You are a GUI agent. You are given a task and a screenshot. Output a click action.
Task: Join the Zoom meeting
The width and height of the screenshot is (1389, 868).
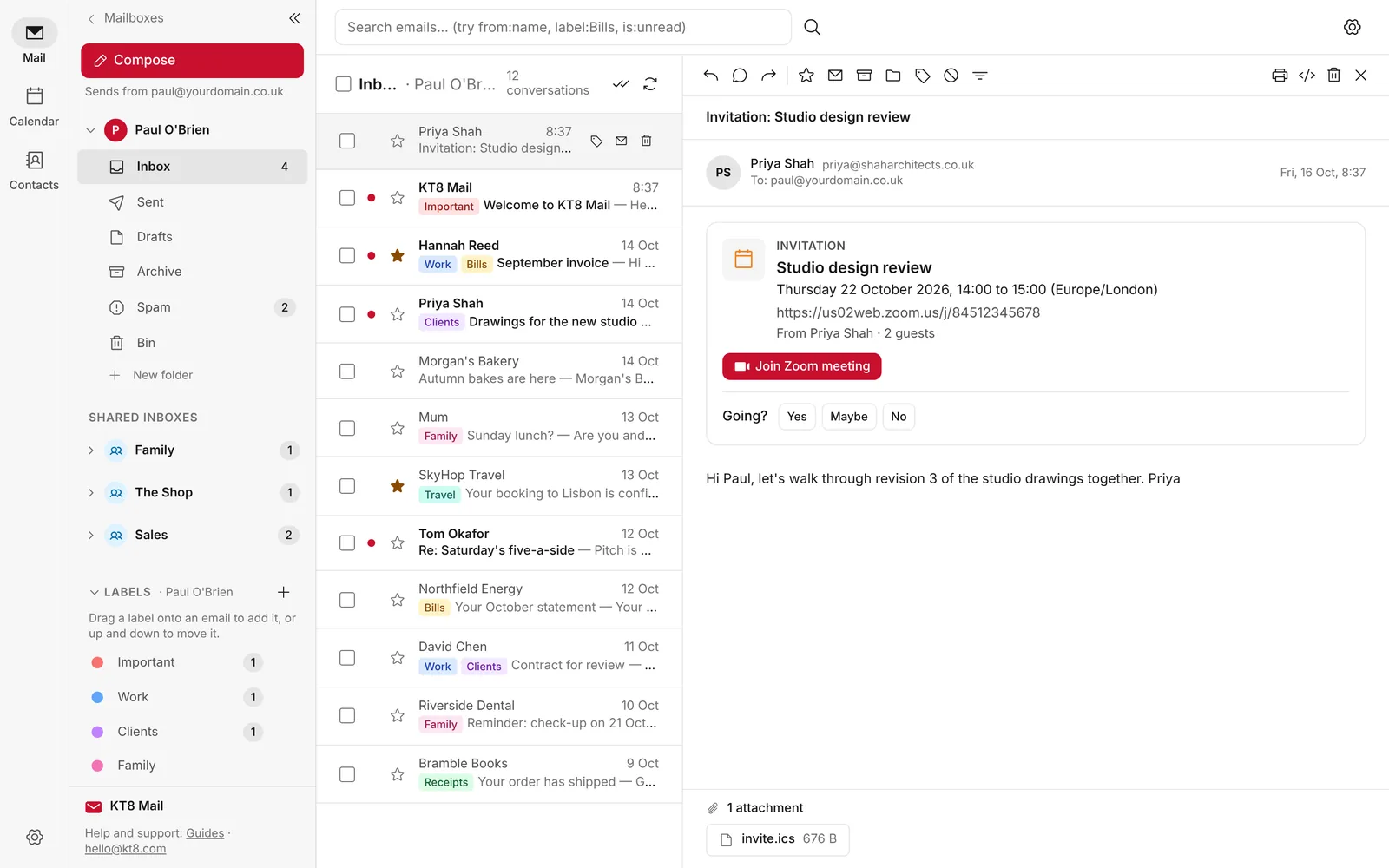tap(802, 366)
